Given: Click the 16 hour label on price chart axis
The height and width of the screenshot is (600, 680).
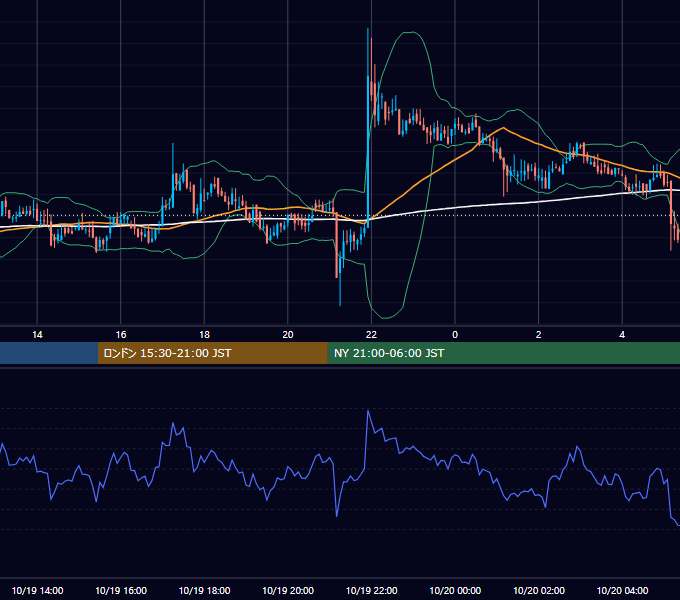Looking at the screenshot, I should coord(121,335).
